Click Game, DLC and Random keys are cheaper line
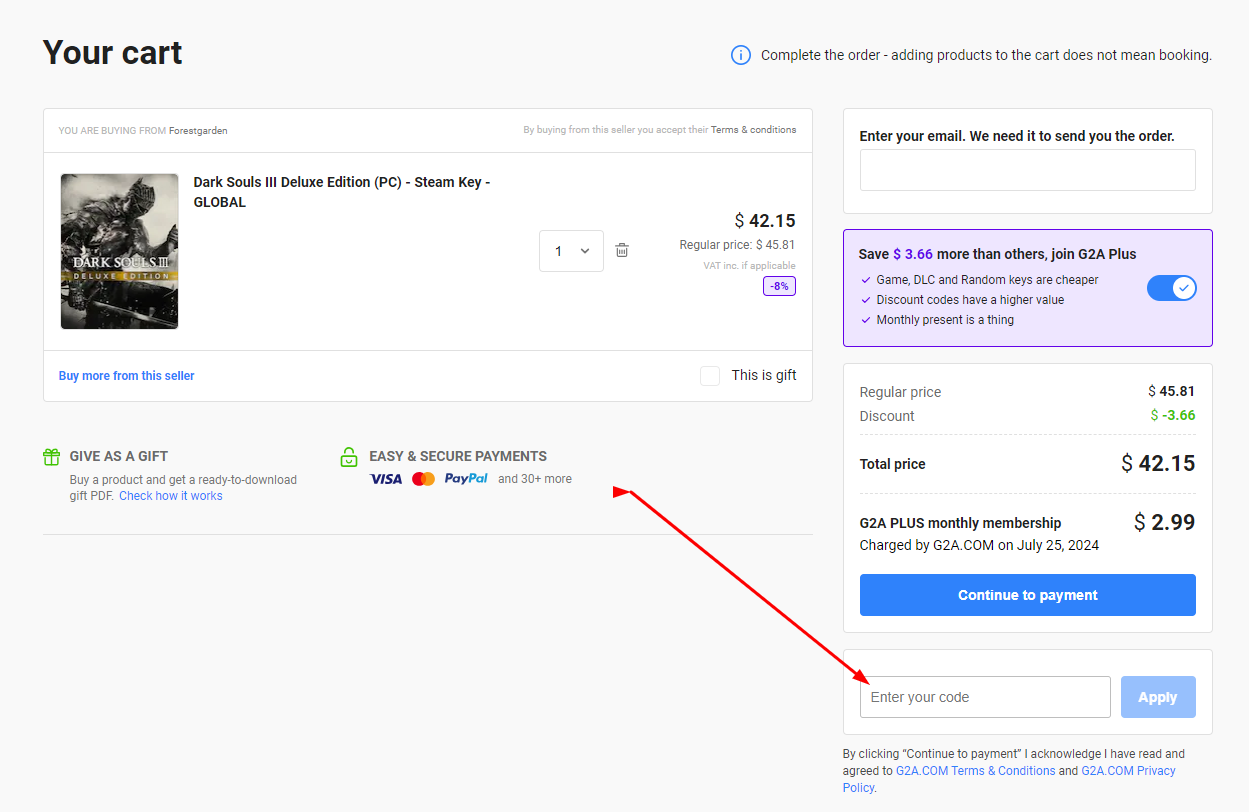1249x812 pixels. click(x=987, y=280)
